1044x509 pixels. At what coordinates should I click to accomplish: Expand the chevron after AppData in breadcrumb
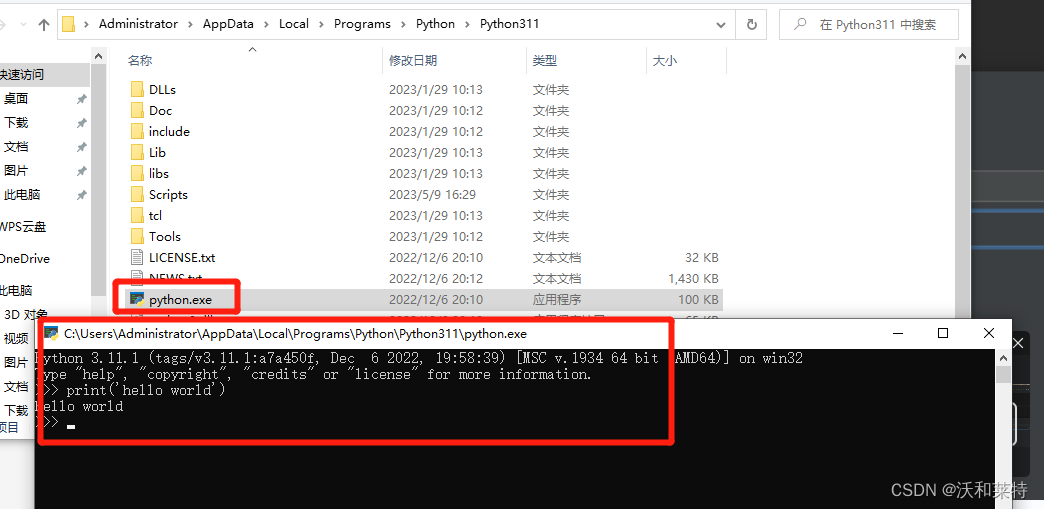266,25
